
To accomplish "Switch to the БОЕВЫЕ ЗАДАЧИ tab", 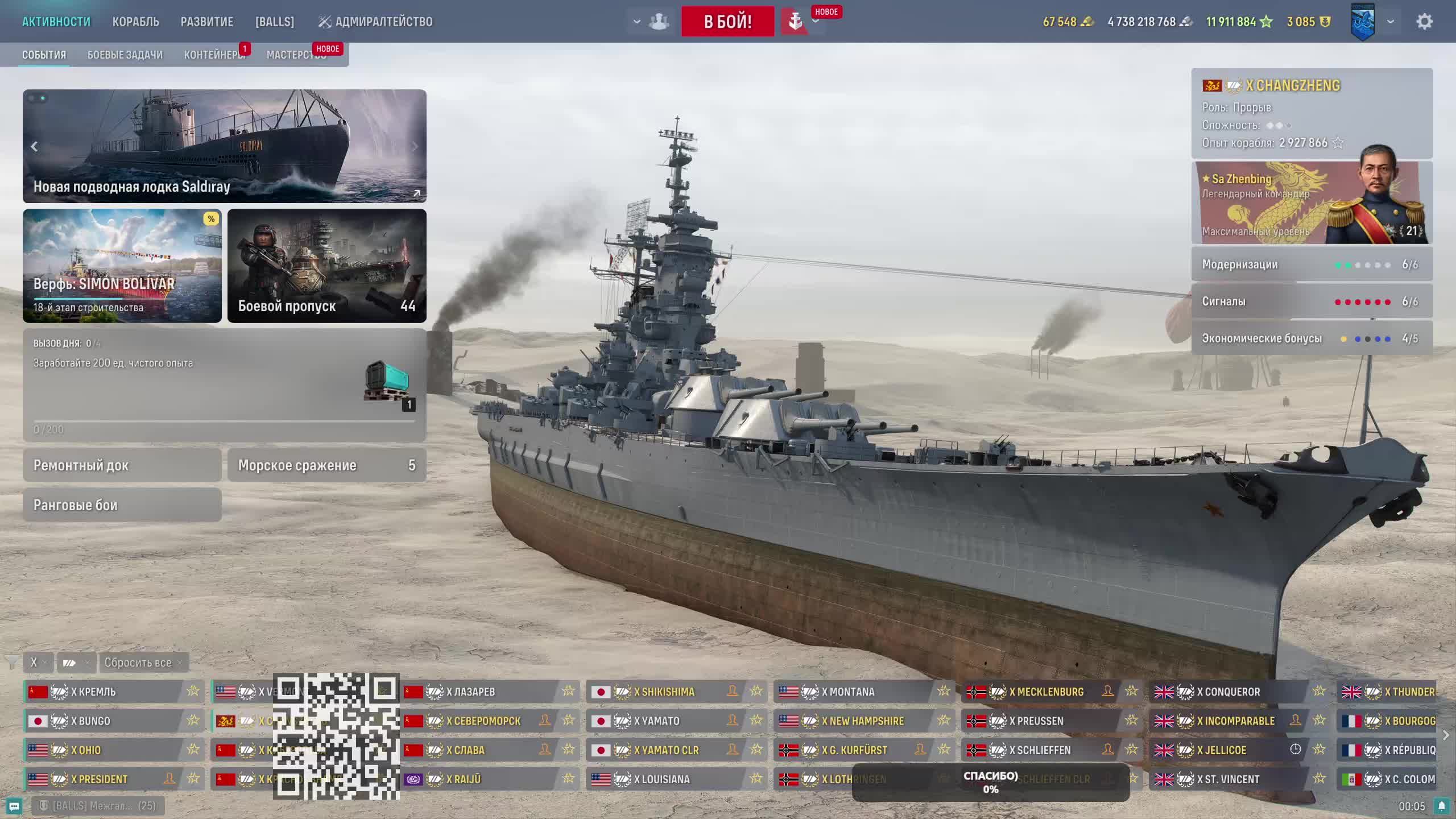I will (x=125, y=55).
